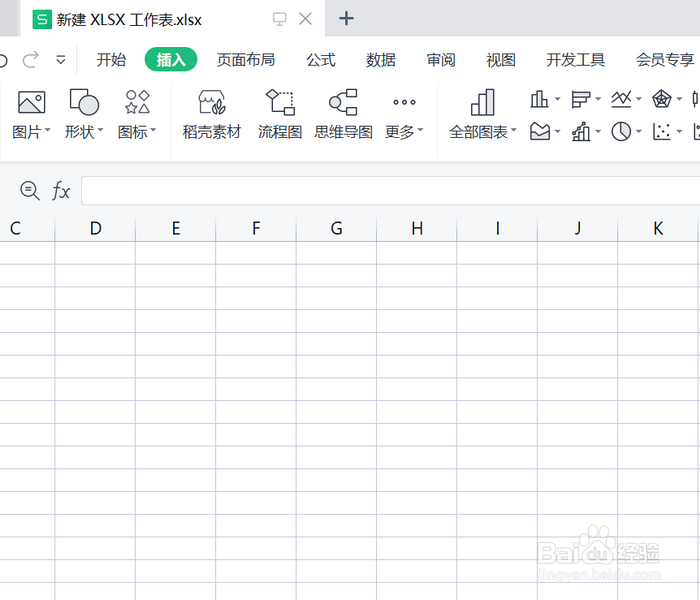Insert an area chart

point(540,132)
